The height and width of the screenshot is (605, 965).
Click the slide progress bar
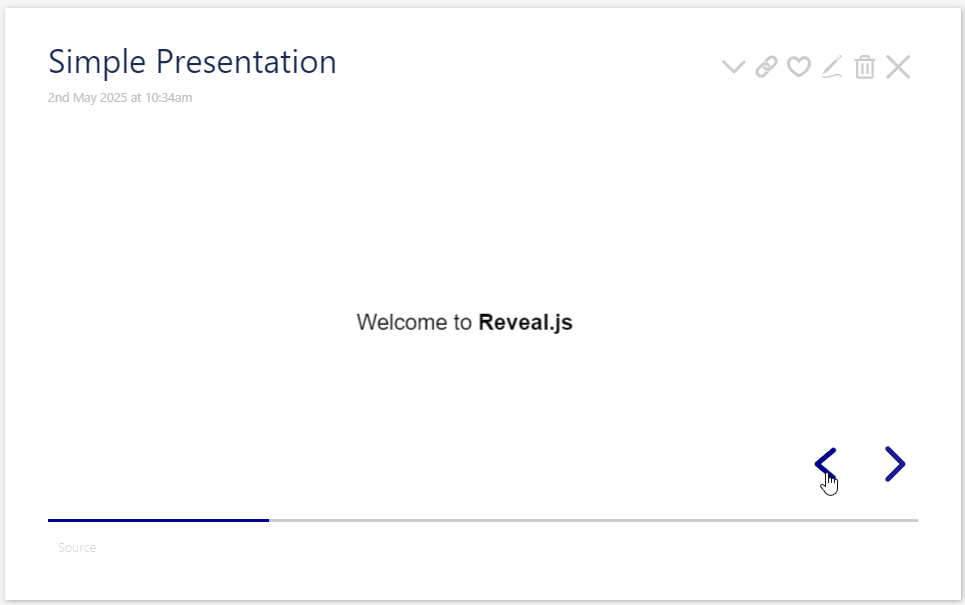click(482, 520)
